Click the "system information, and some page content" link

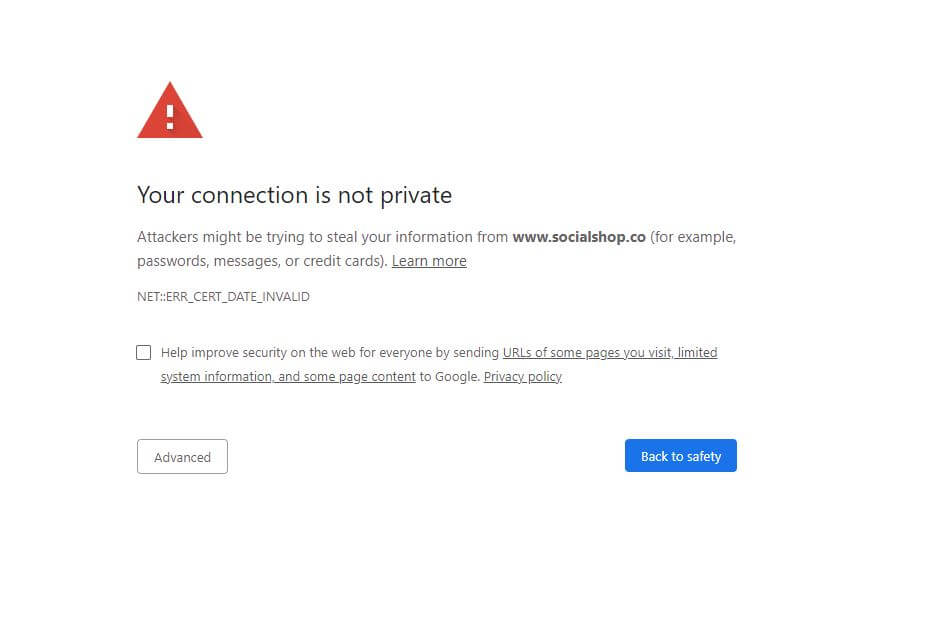(x=288, y=377)
